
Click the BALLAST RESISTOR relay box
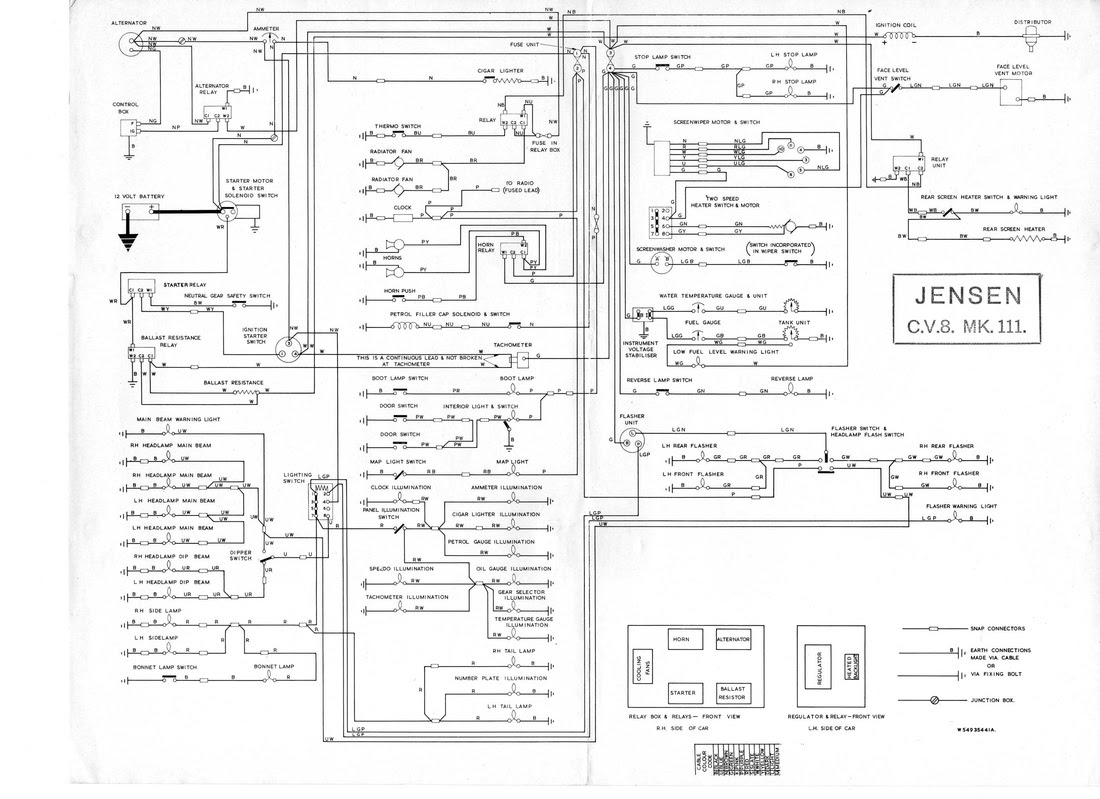point(732,693)
